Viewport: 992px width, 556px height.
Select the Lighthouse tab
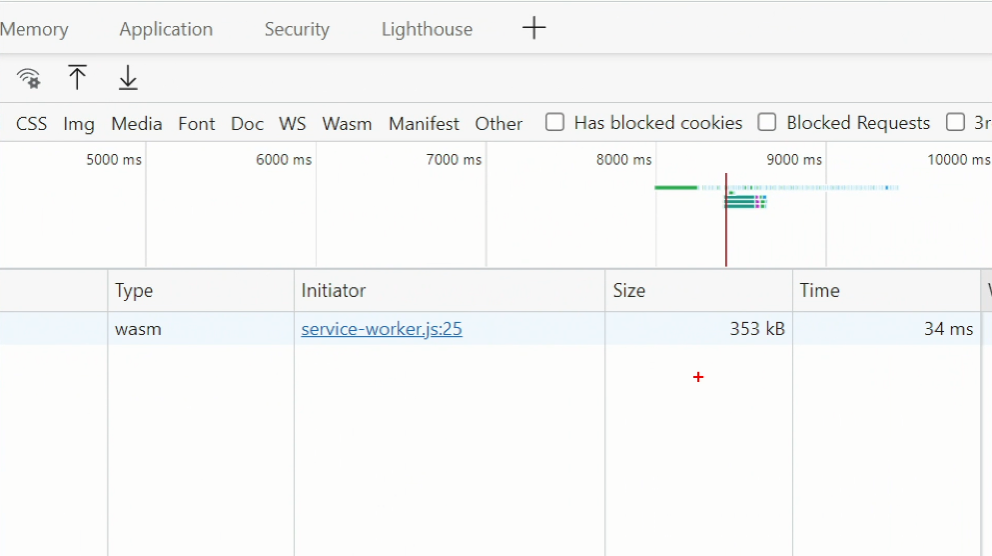point(427,29)
